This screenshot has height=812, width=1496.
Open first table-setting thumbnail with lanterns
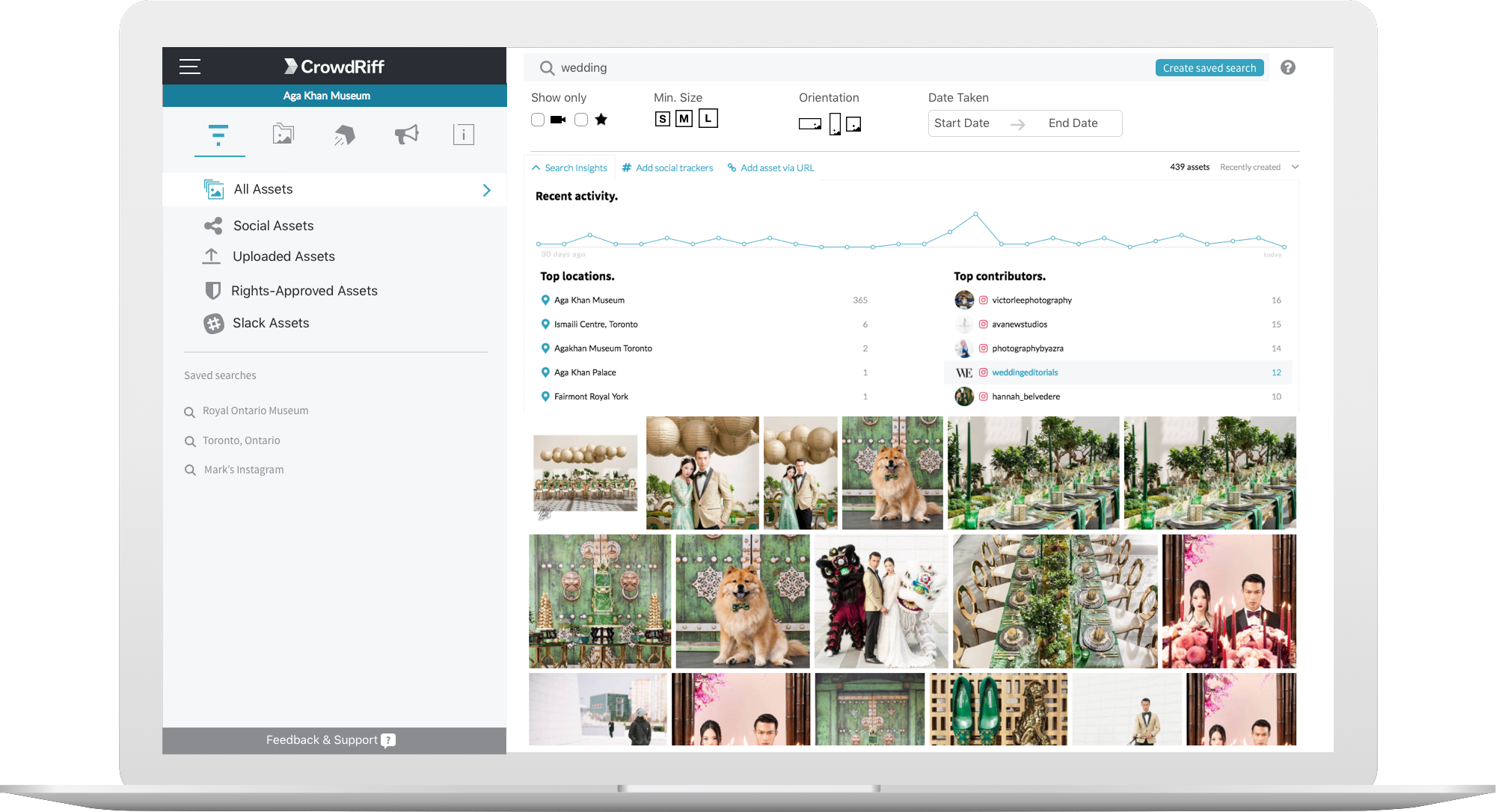(586, 473)
